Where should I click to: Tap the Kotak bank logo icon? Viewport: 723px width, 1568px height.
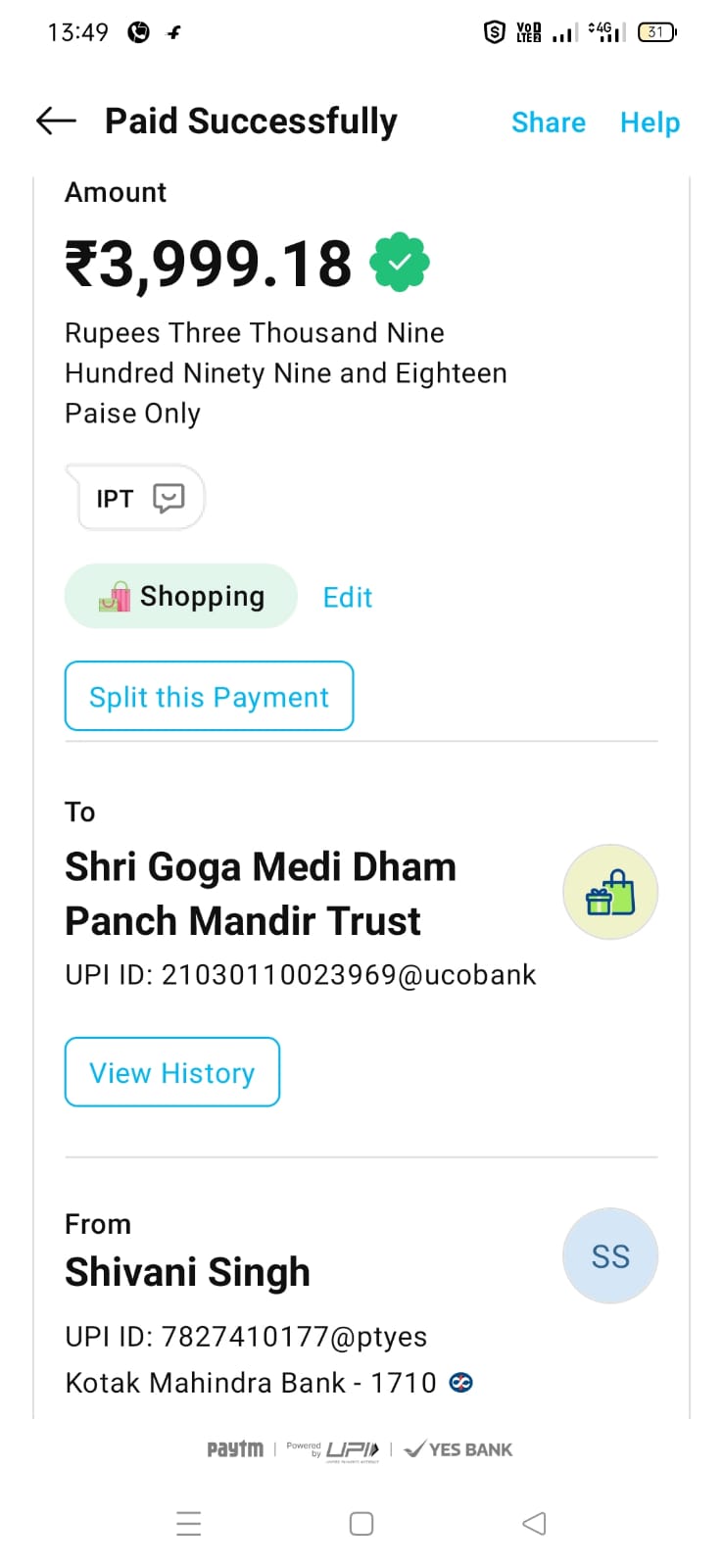coord(460,1383)
